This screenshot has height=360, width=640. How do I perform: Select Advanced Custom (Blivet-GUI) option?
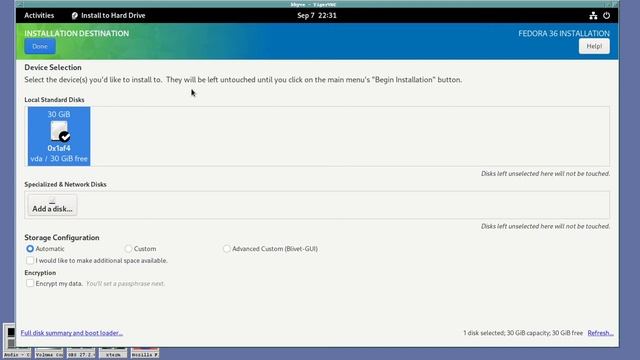[x=227, y=249]
